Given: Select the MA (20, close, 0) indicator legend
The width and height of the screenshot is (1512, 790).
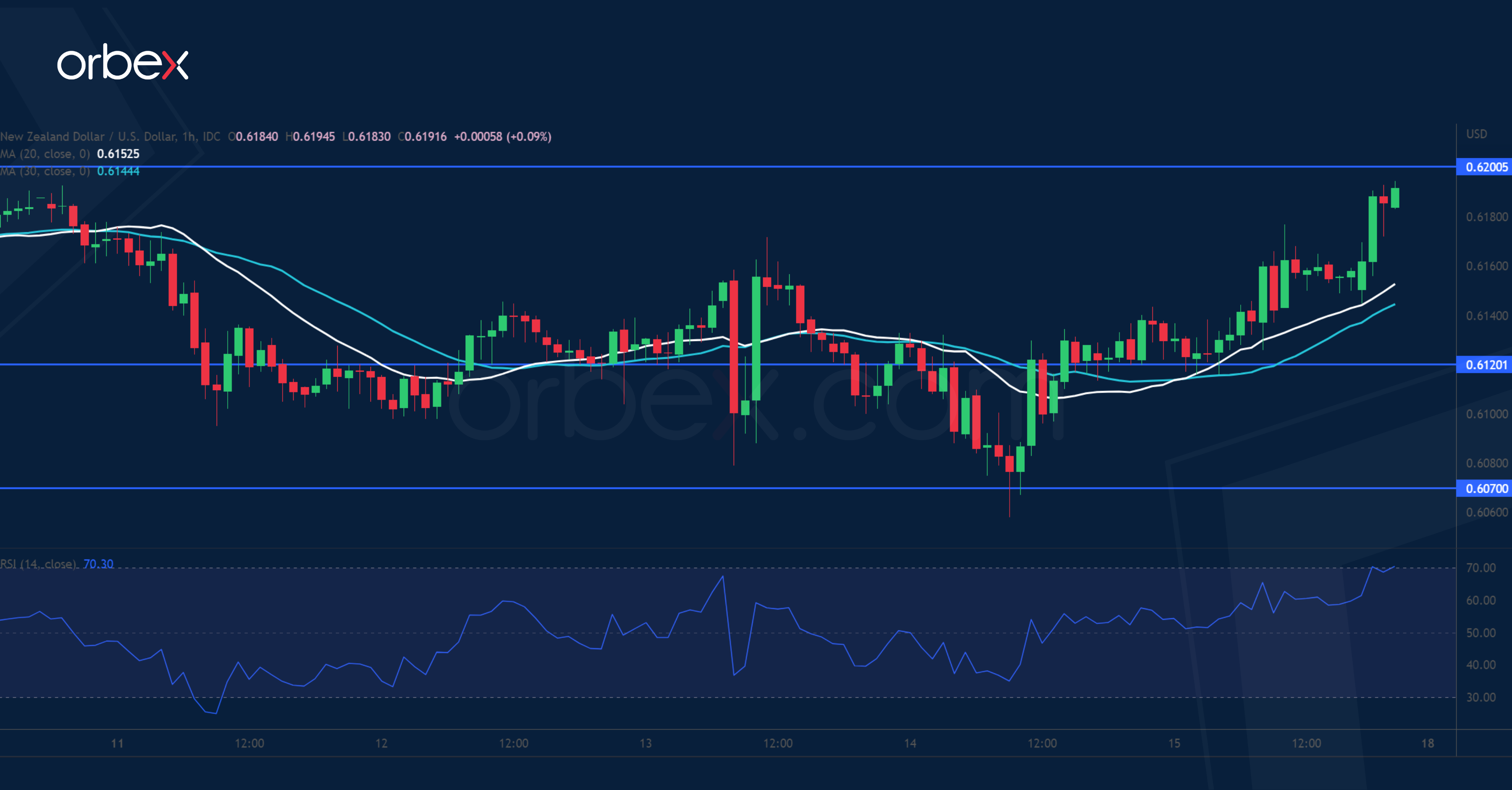Looking at the screenshot, I should pyautogui.click(x=45, y=154).
